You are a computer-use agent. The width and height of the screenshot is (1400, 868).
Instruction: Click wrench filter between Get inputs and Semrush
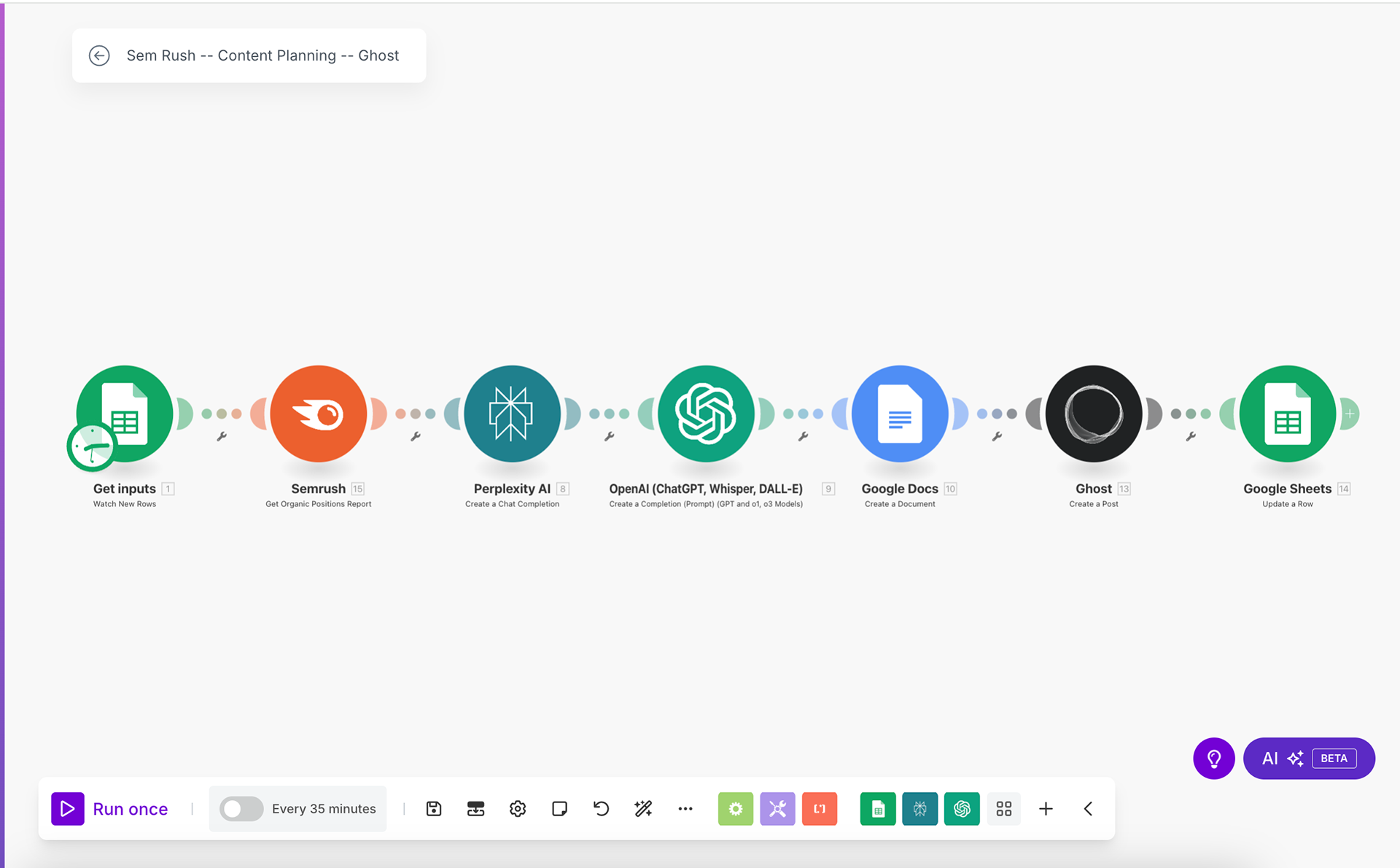point(222,436)
